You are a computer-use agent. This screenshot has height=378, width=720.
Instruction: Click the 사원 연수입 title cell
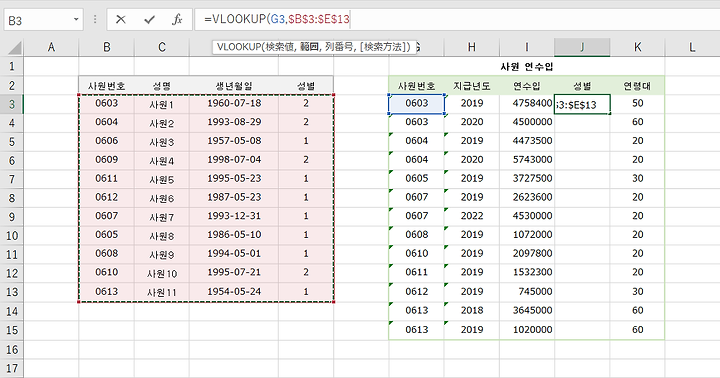(527, 67)
